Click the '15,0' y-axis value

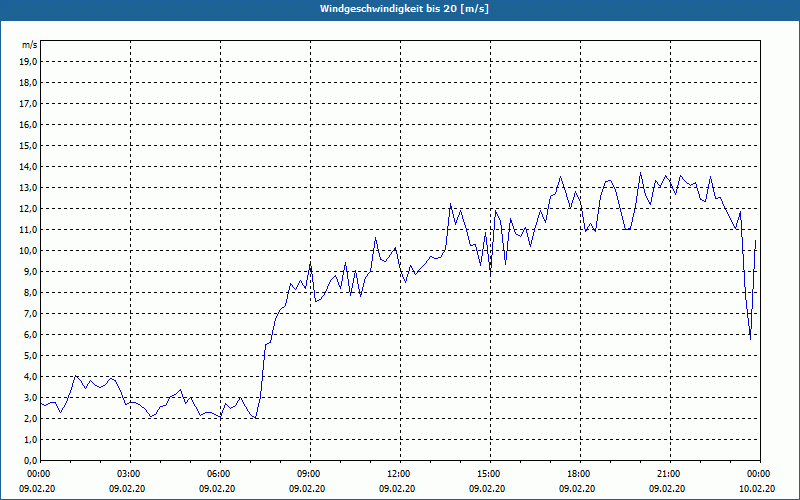(28, 145)
